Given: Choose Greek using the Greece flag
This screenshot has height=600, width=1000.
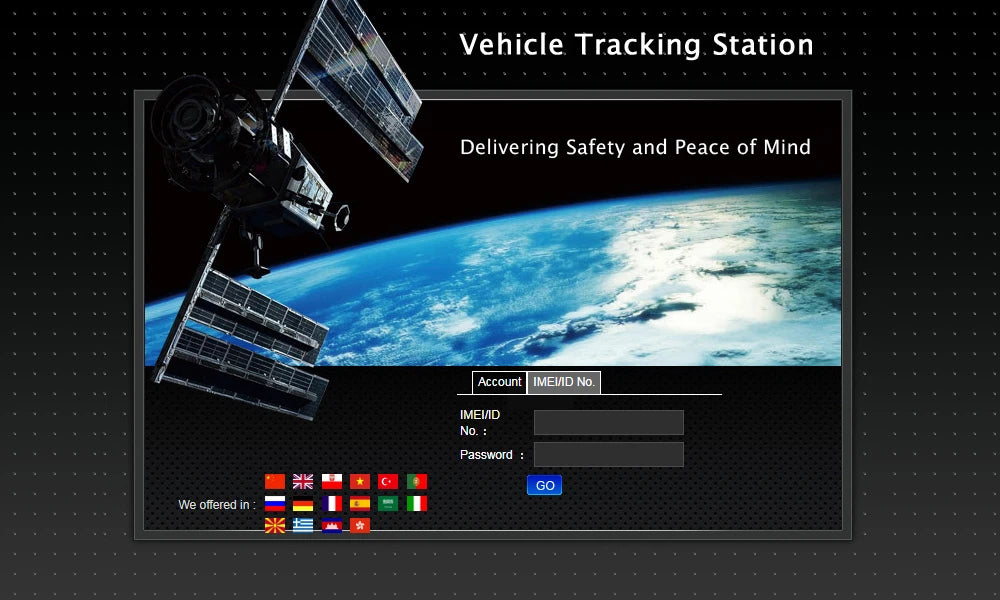Looking at the screenshot, I should [303, 525].
